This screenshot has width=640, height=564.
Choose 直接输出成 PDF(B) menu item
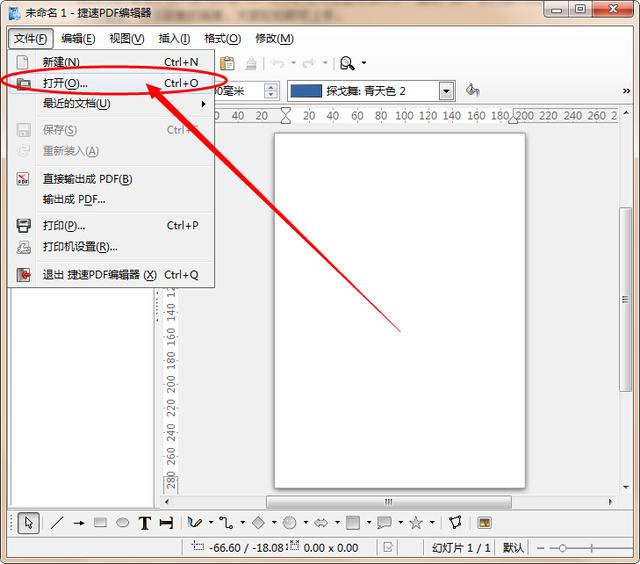pos(111,179)
